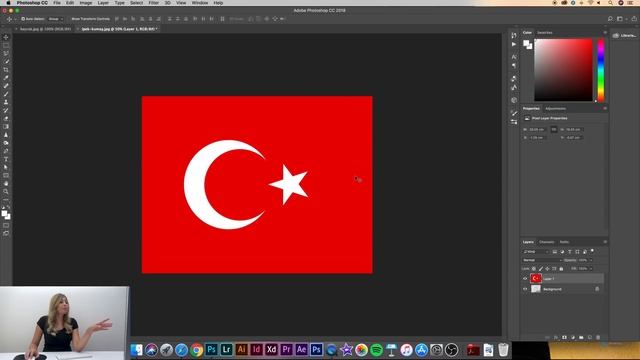Open Lightroom from the Dock
The image size is (640, 360).
tap(227, 350)
